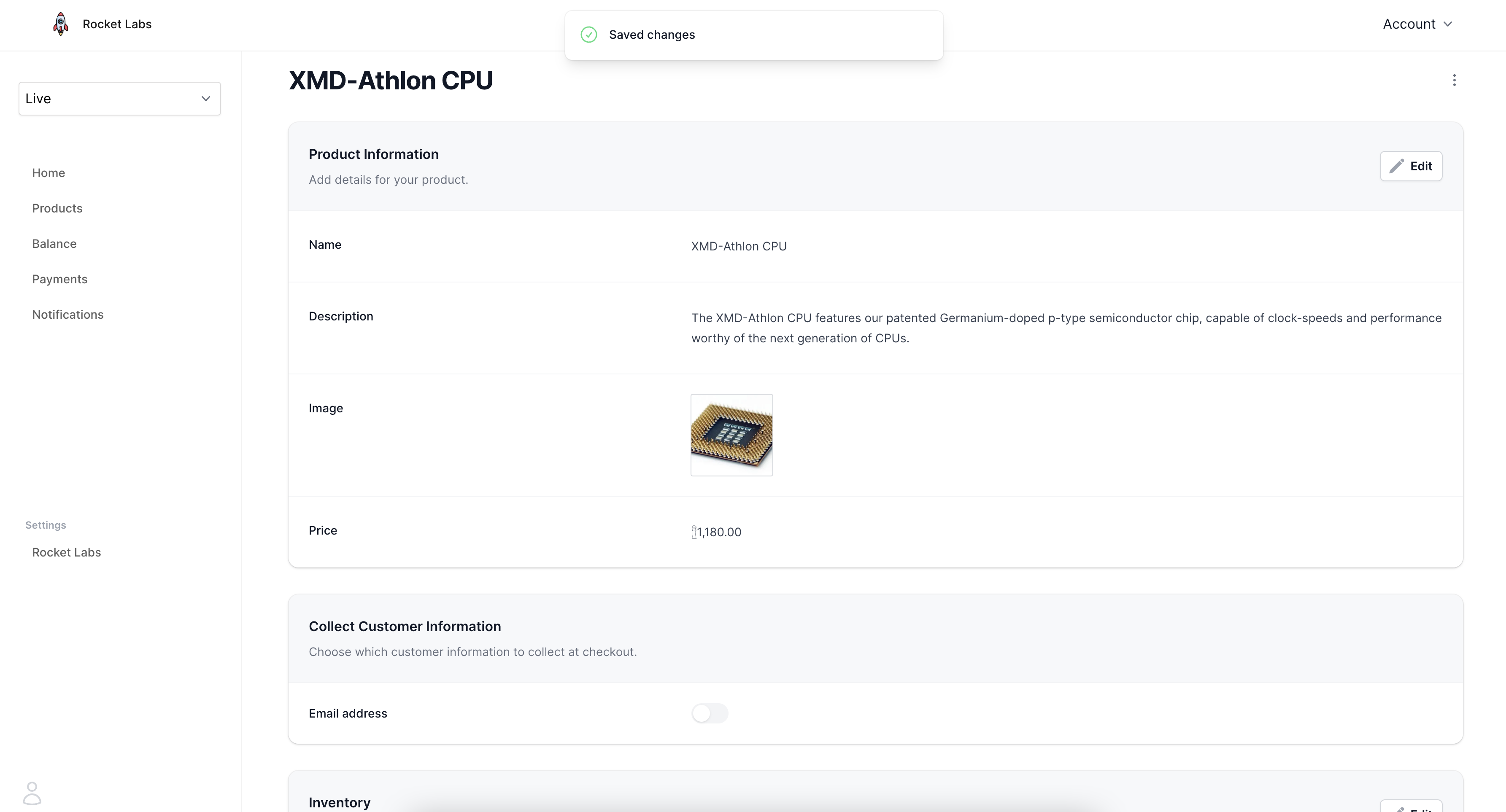The height and width of the screenshot is (812, 1506).
Task: Go to Home in the sidebar
Action: 49,173
